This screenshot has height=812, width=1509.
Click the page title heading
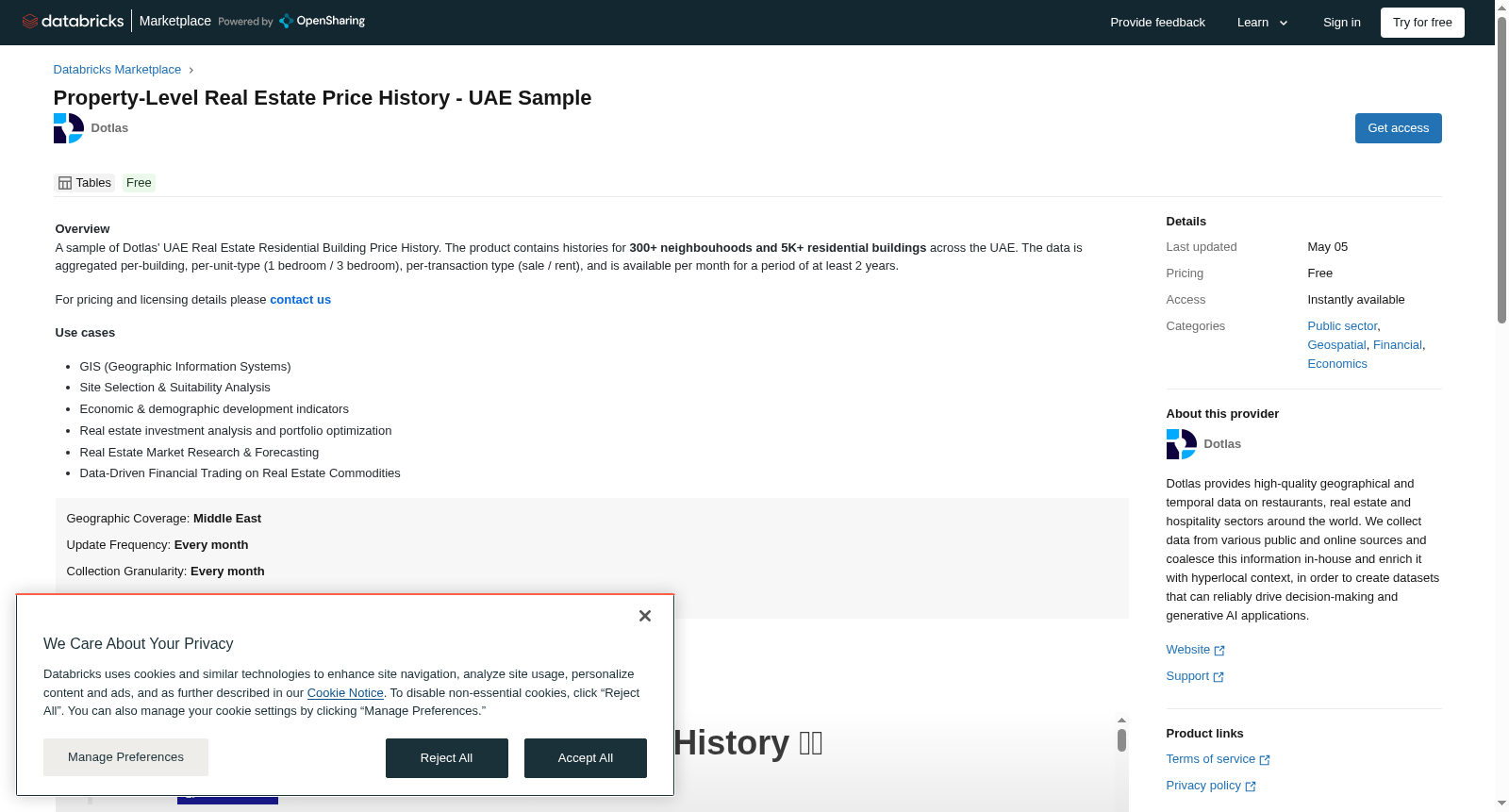(x=323, y=98)
